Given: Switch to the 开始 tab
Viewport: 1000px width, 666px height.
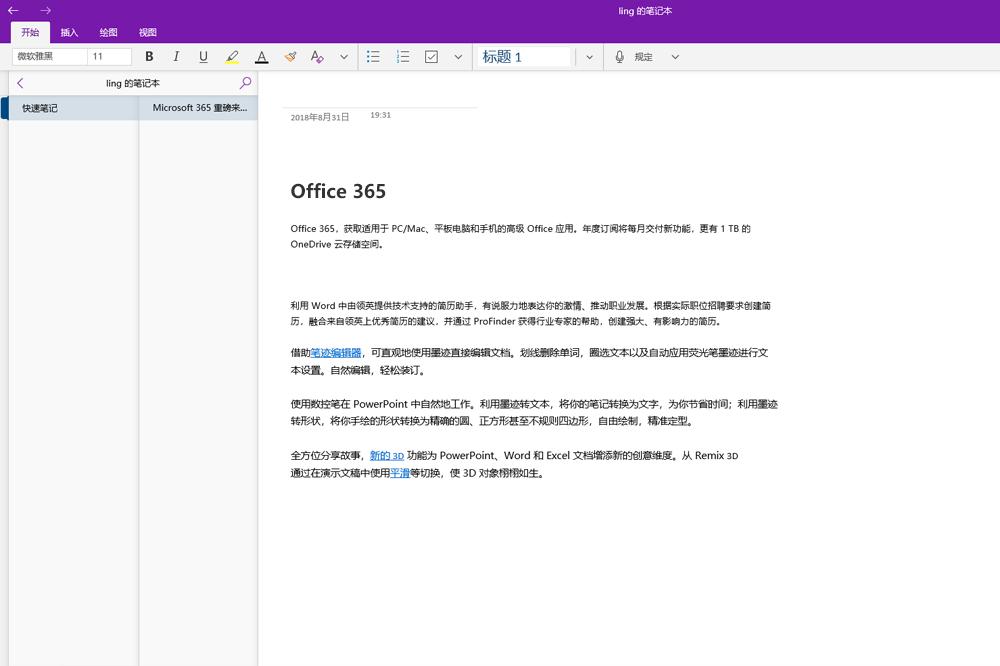Looking at the screenshot, I should click(30, 32).
